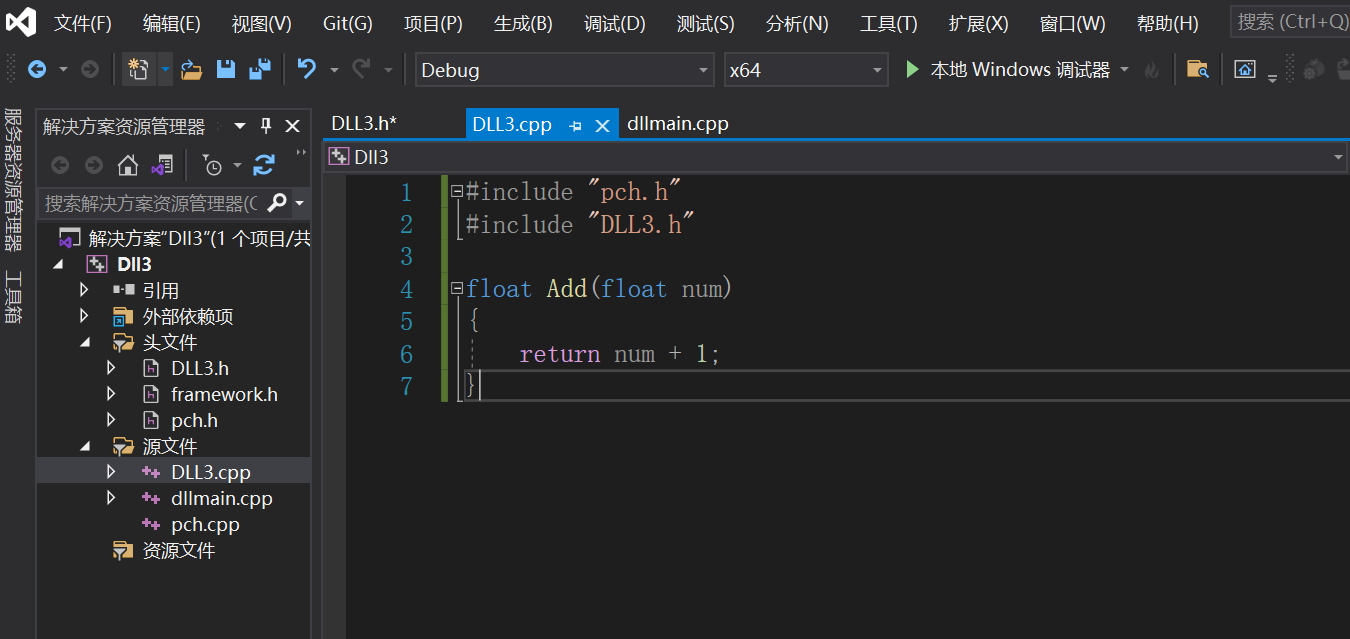Open the Undo history dropdown arrow

334,70
